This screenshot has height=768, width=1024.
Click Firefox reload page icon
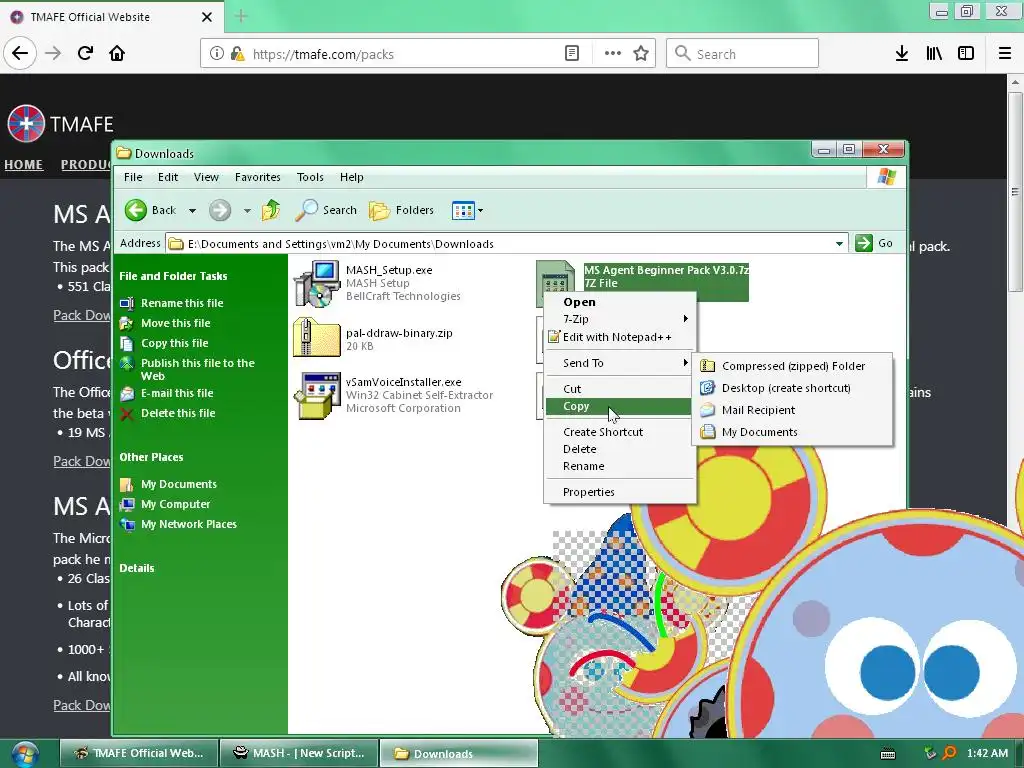[85, 53]
